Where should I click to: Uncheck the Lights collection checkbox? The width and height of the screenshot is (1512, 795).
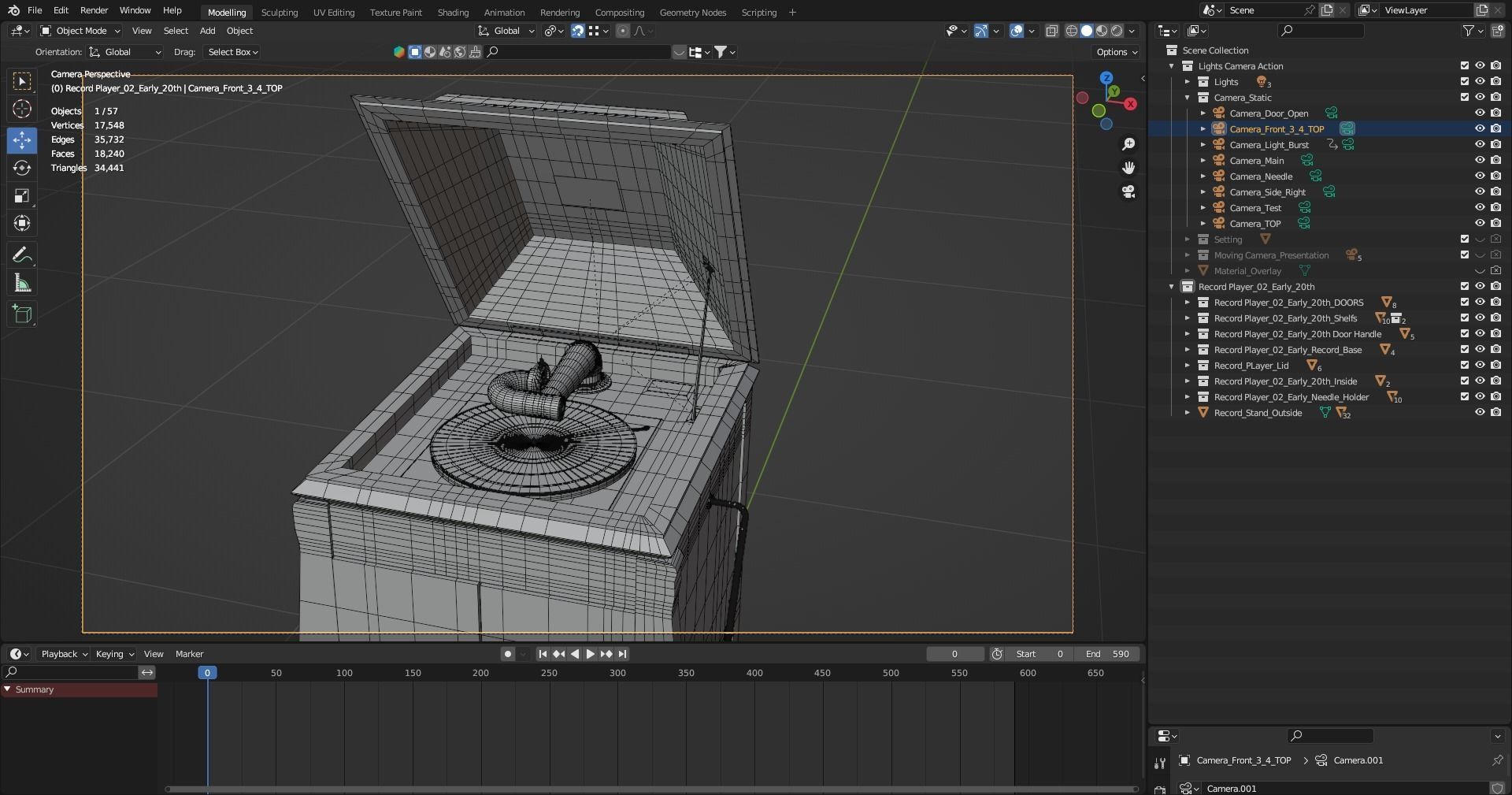click(1464, 82)
